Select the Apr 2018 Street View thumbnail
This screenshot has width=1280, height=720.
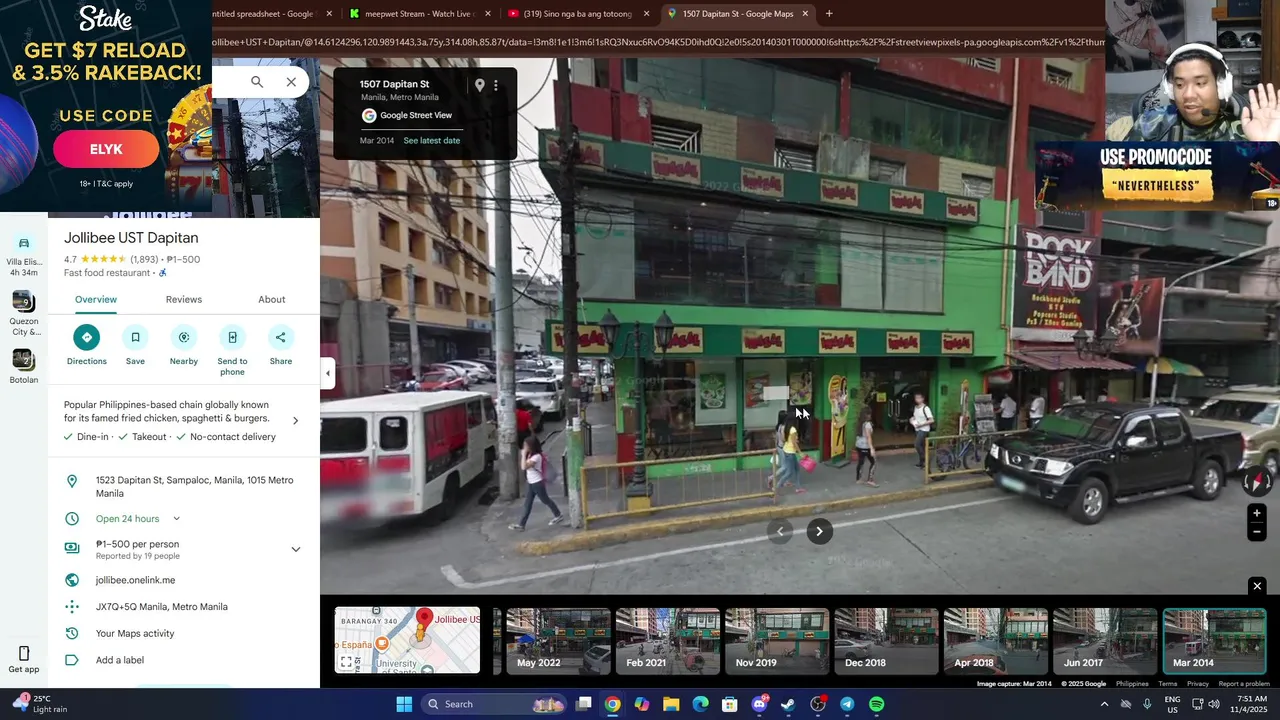click(995, 641)
